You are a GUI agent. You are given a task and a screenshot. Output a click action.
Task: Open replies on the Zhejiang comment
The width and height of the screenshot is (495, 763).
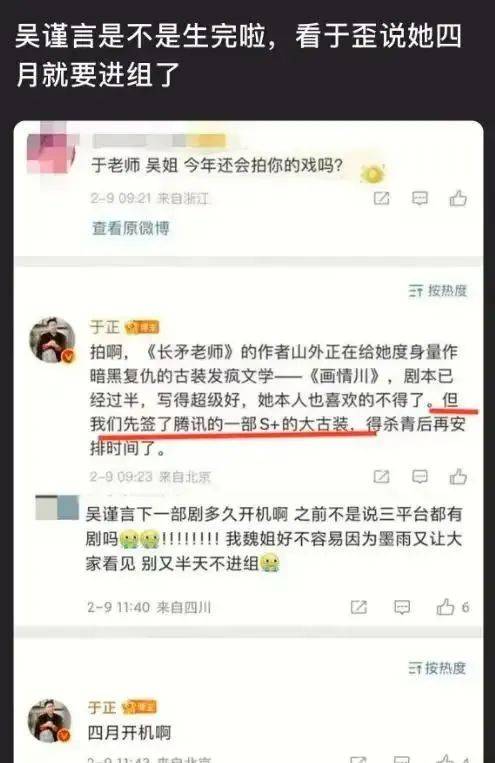tap(420, 198)
